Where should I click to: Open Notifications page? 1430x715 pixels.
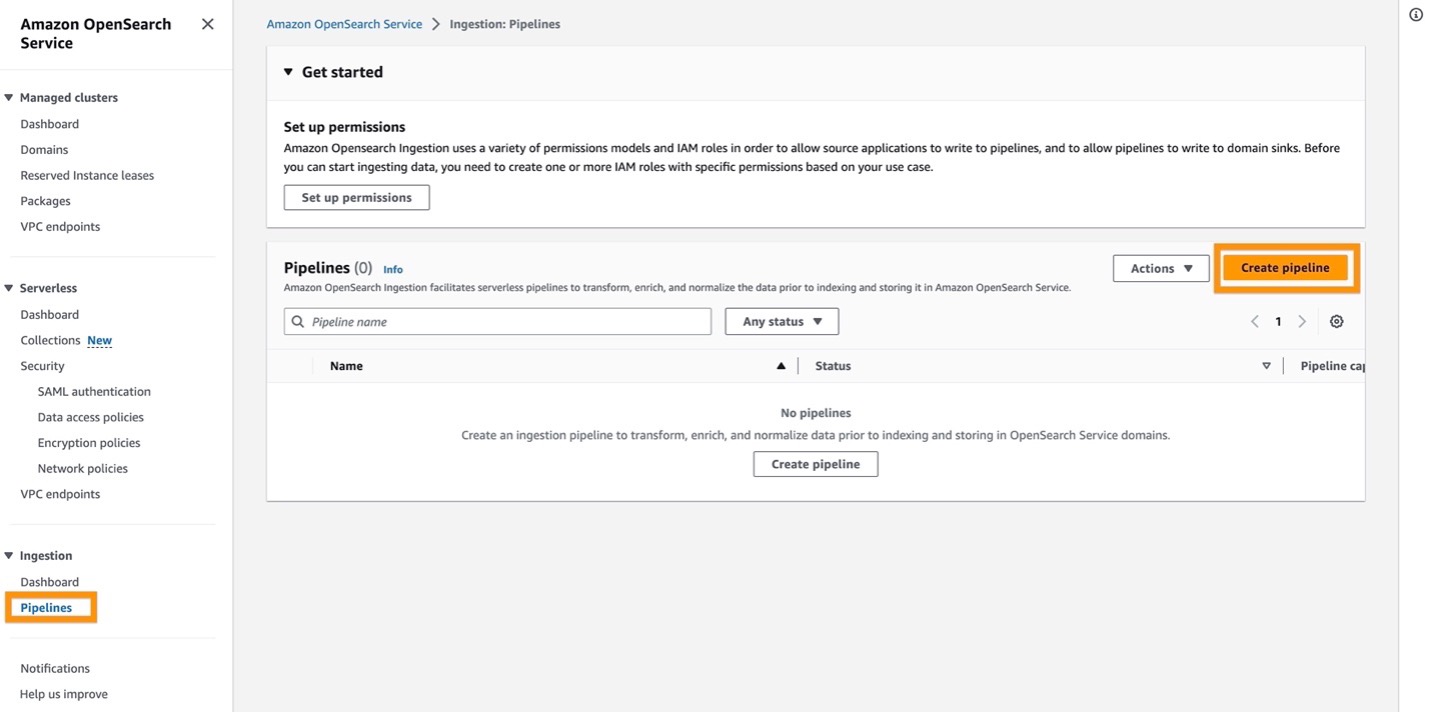(55, 669)
